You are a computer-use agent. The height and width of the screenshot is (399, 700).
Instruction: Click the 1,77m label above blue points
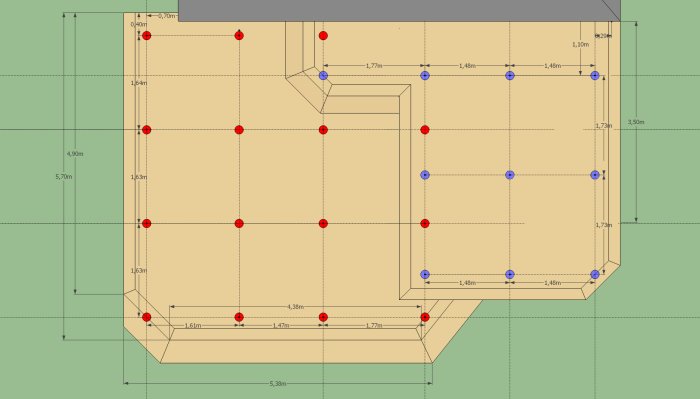(x=374, y=66)
